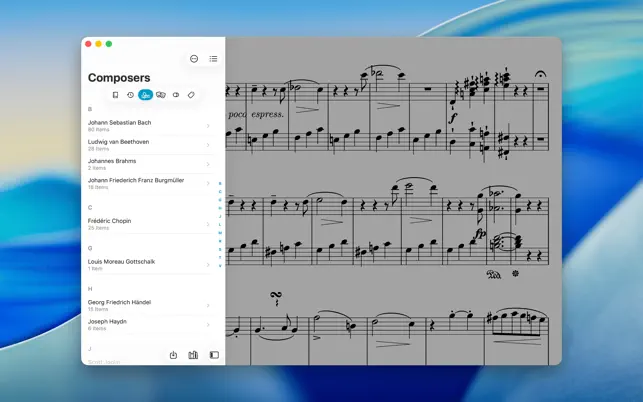The image size is (643, 402).
Task: Click chevron on Frédéric Chopin row
Action: click(208, 224)
